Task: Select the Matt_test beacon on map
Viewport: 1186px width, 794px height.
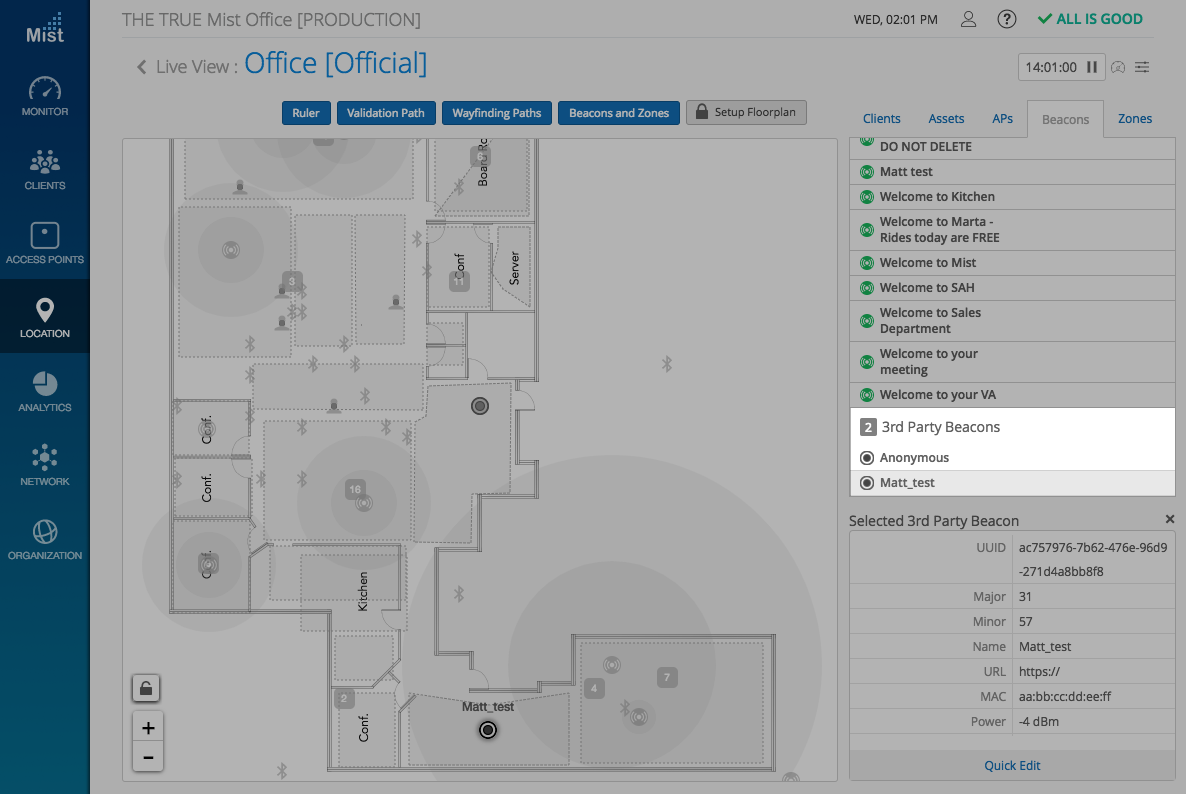Action: pyautogui.click(x=488, y=730)
